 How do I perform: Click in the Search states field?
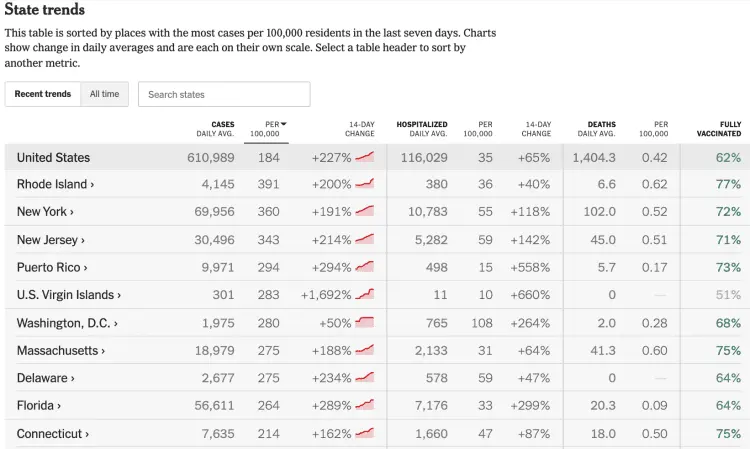pos(224,94)
